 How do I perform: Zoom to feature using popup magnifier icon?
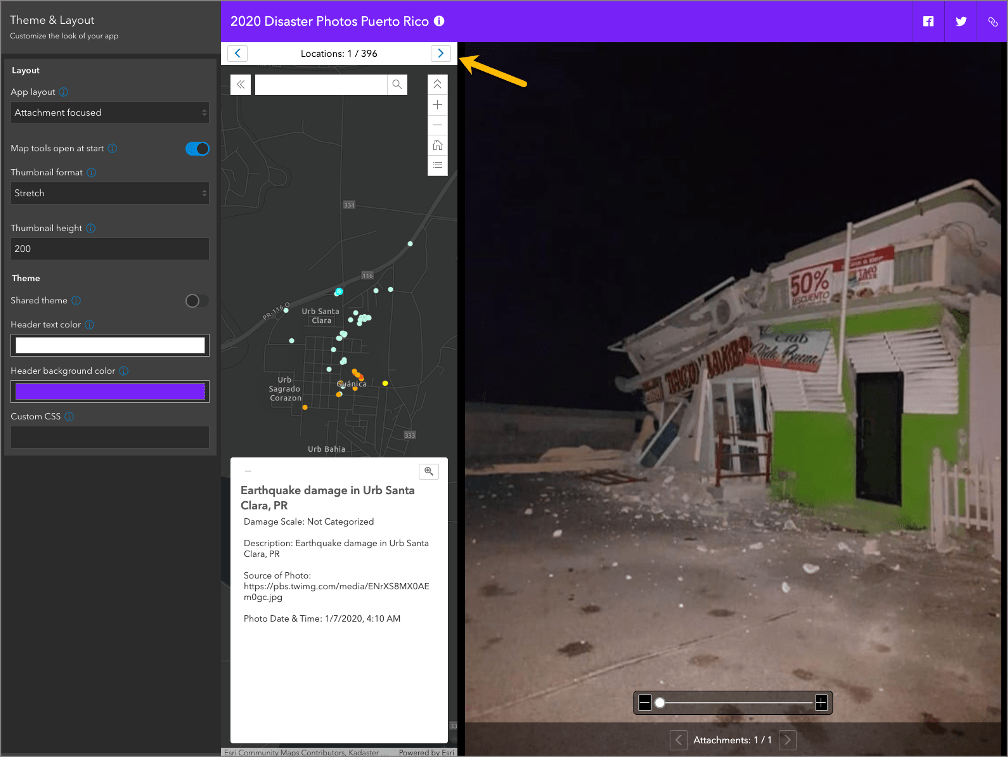click(x=429, y=471)
